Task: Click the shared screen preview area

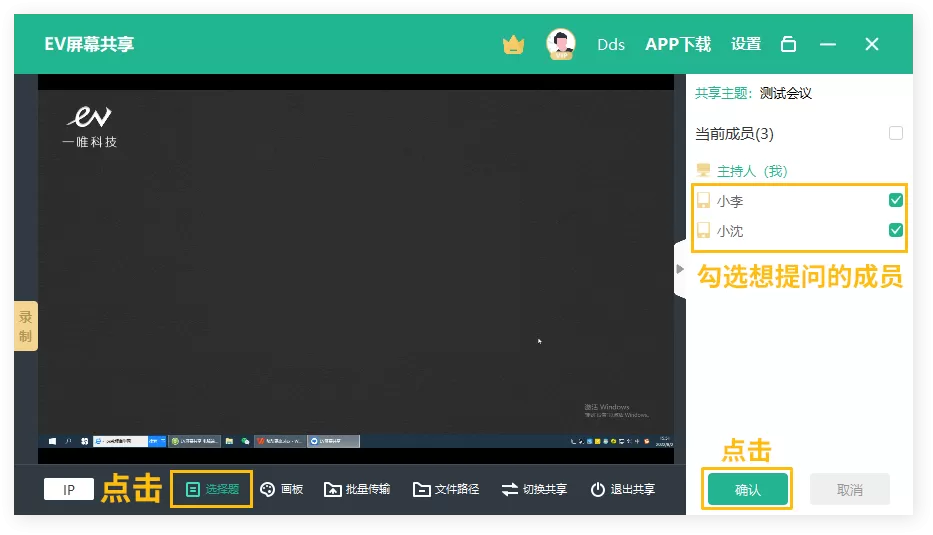Action: point(356,269)
